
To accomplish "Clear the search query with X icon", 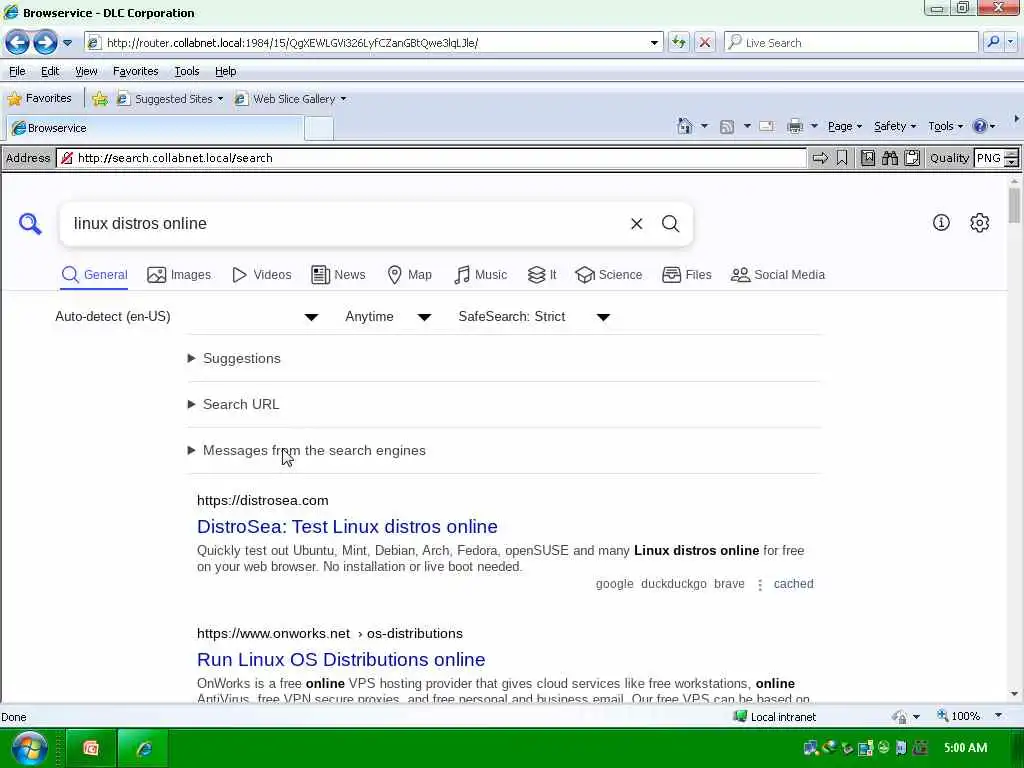I will pyautogui.click(x=637, y=224).
